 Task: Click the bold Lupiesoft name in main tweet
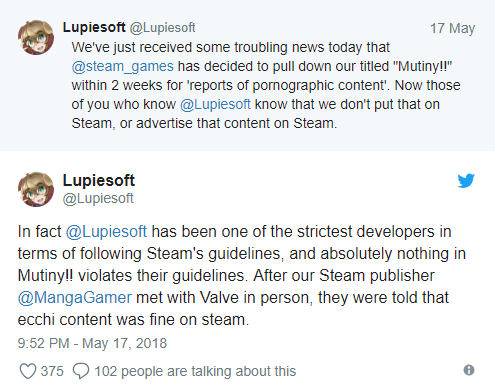click(99, 180)
